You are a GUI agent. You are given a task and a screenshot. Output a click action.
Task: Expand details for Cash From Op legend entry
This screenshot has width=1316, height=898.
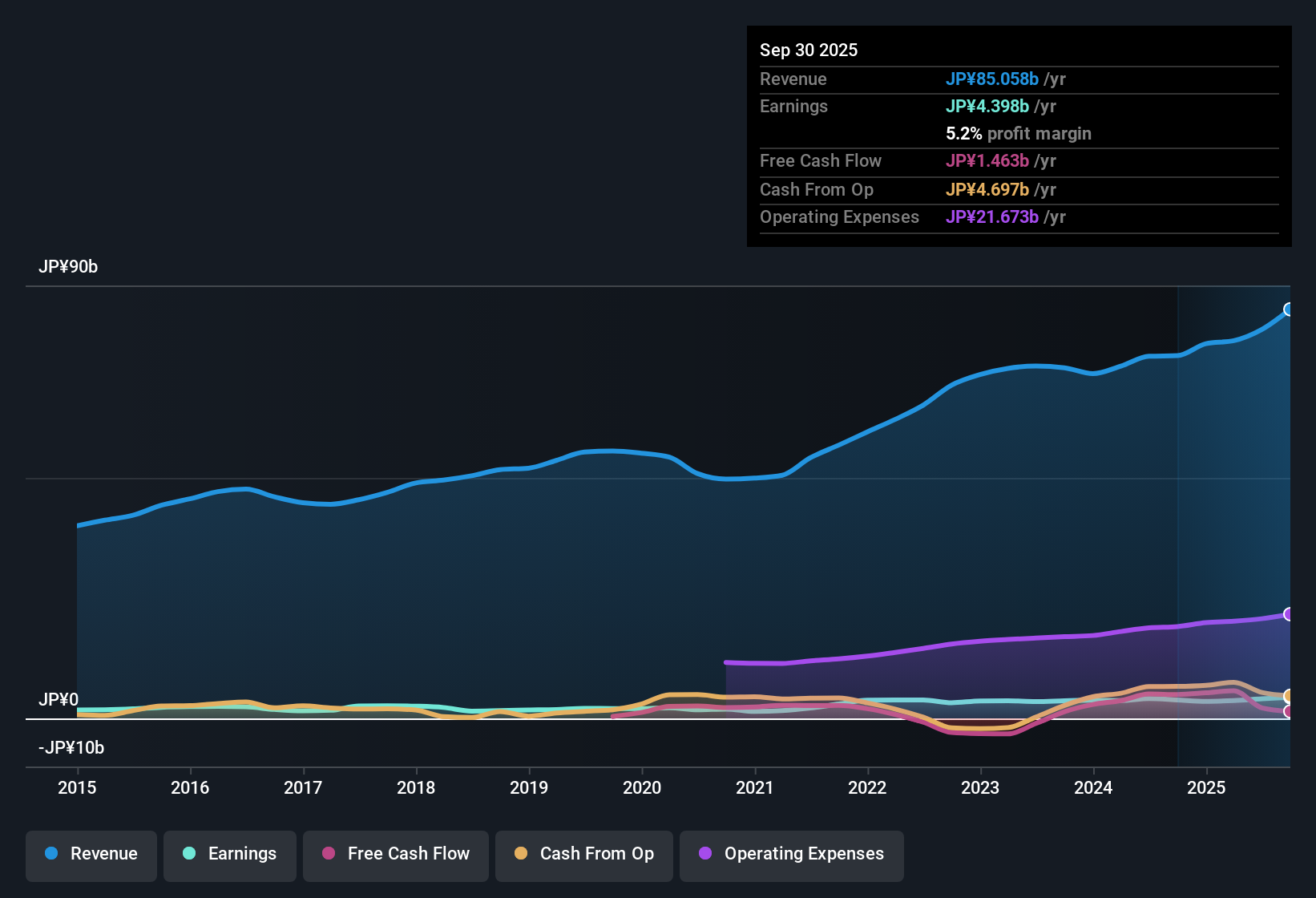click(x=583, y=855)
